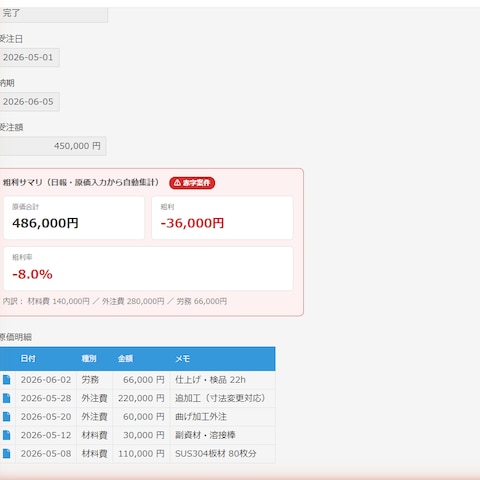Select the 原価合計 value 486,000円
This screenshot has width=480, height=480.
pyautogui.click(x=45, y=223)
